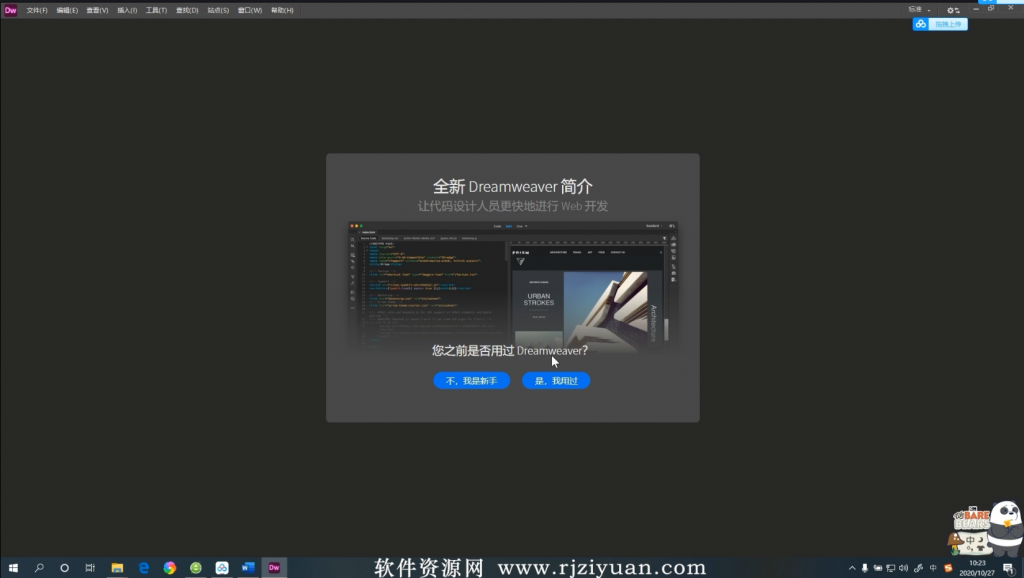Open the 插入(I) menu
Viewport: 1024px width, 578px height.
click(127, 10)
